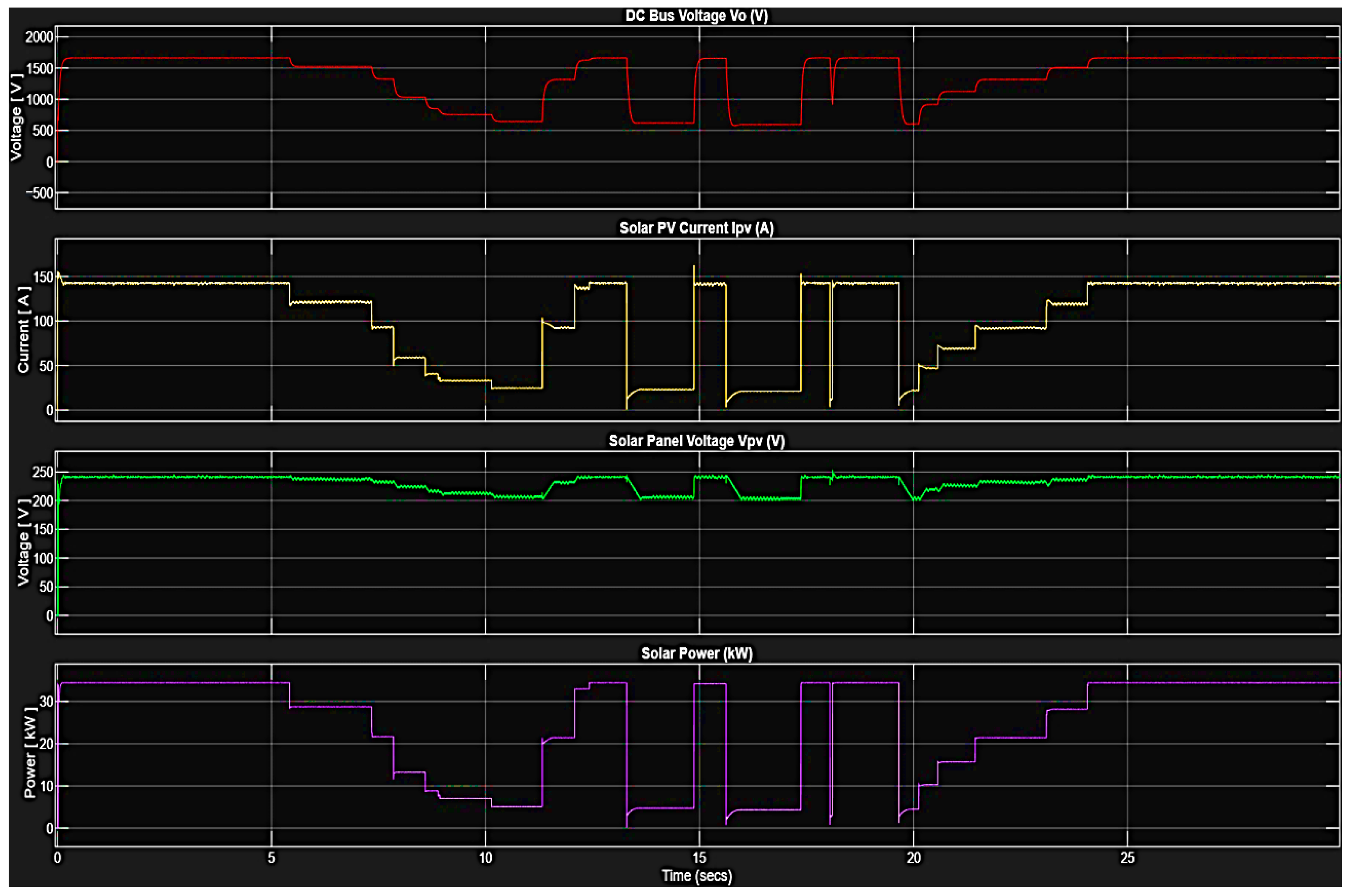Click the "5" tick on time axis
Screen dimensions: 1350x896
[x=272, y=858]
